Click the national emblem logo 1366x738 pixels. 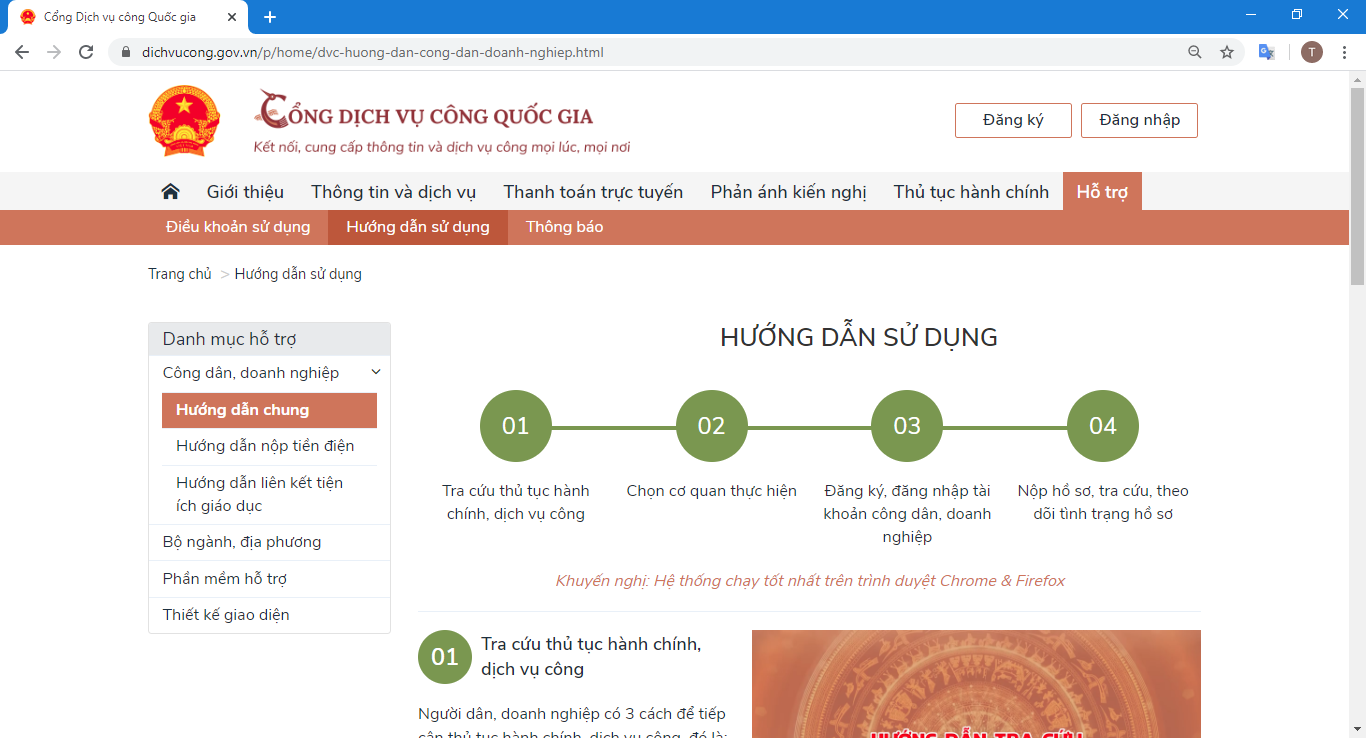(184, 120)
